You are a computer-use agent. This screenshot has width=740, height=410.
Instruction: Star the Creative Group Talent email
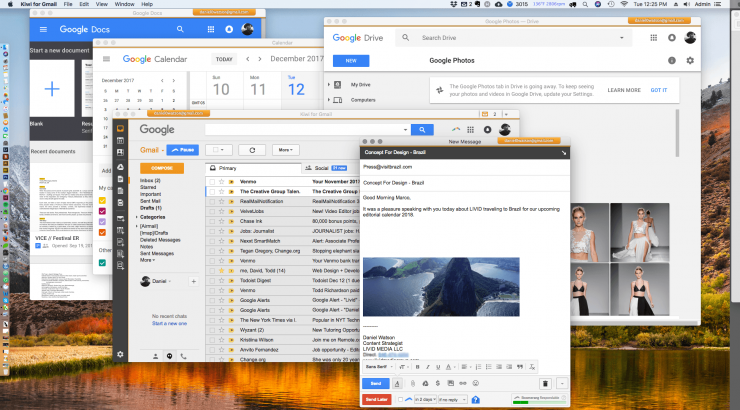[220, 191]
